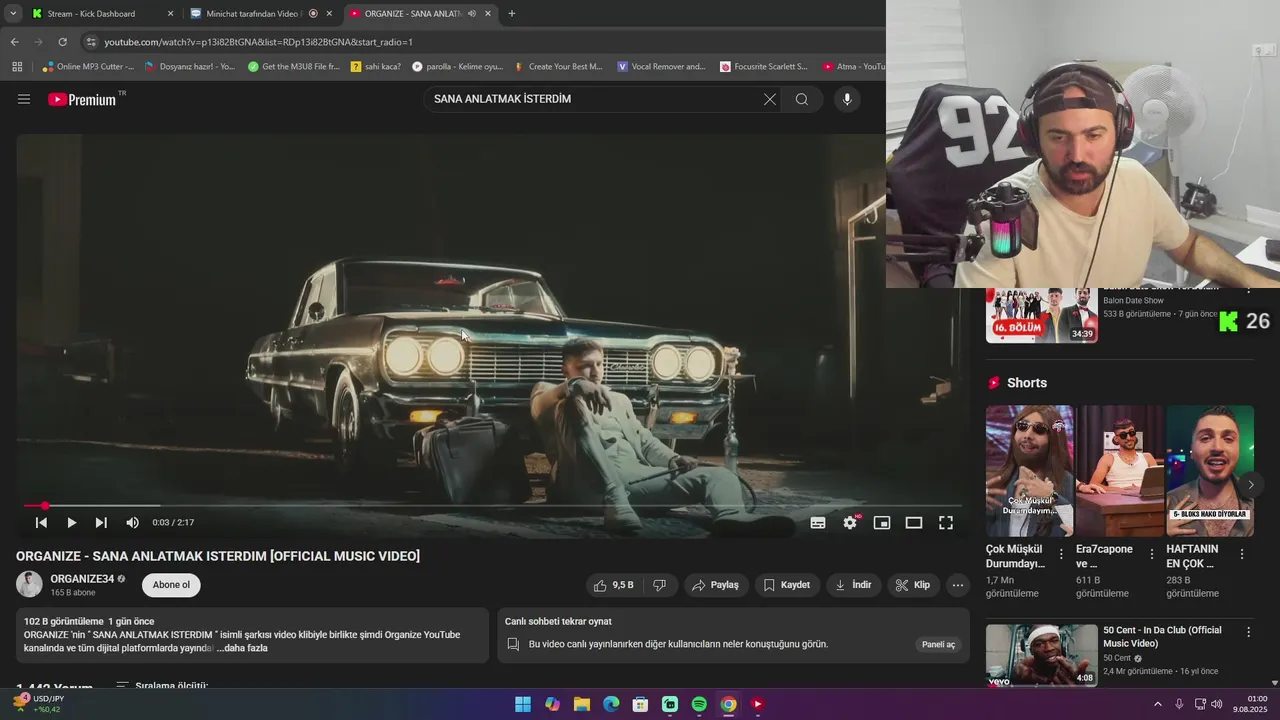Skip to the next video

coord(101,523)
